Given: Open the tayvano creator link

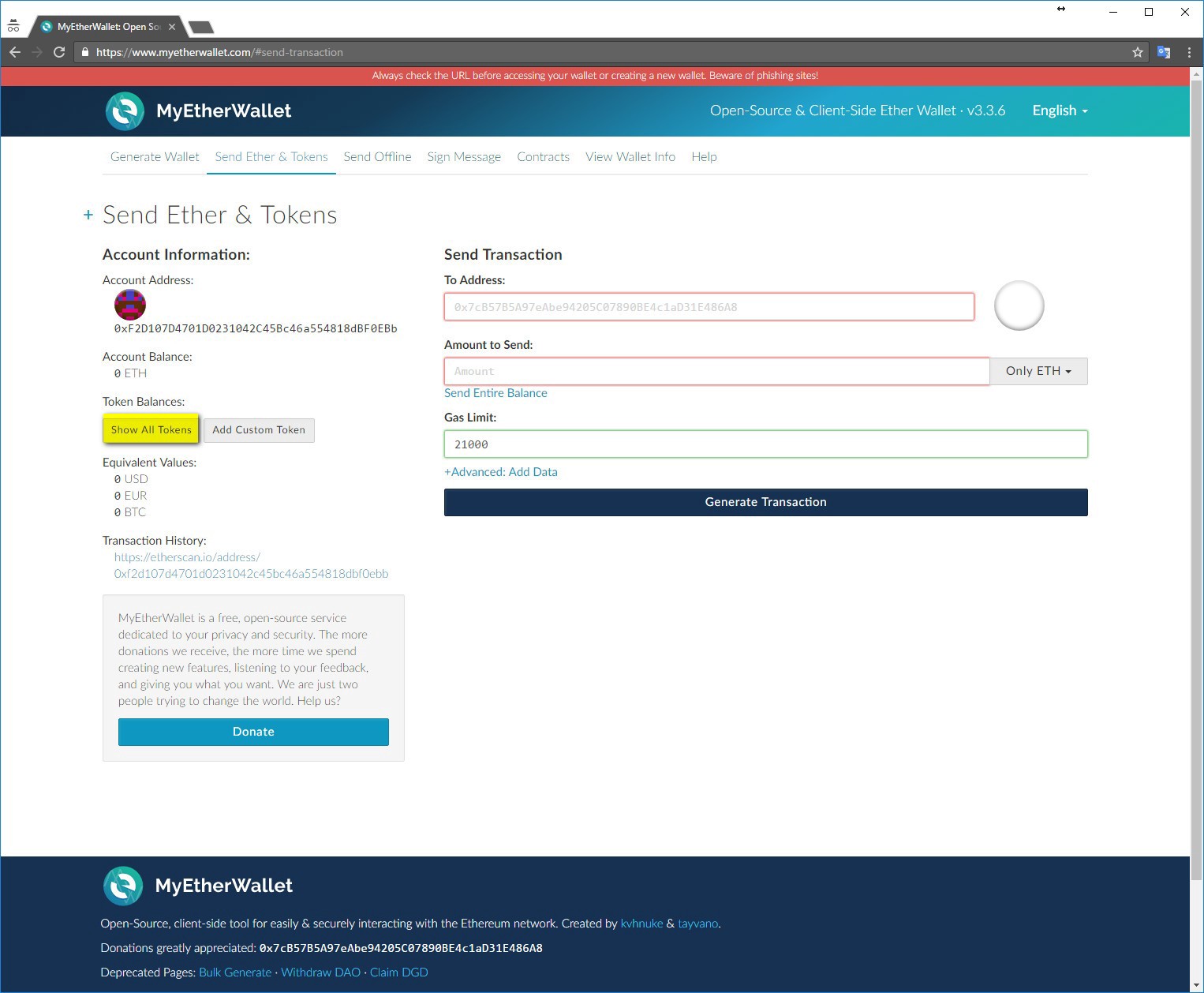Looking at the screenshot, I should click(x=698, y=924).
